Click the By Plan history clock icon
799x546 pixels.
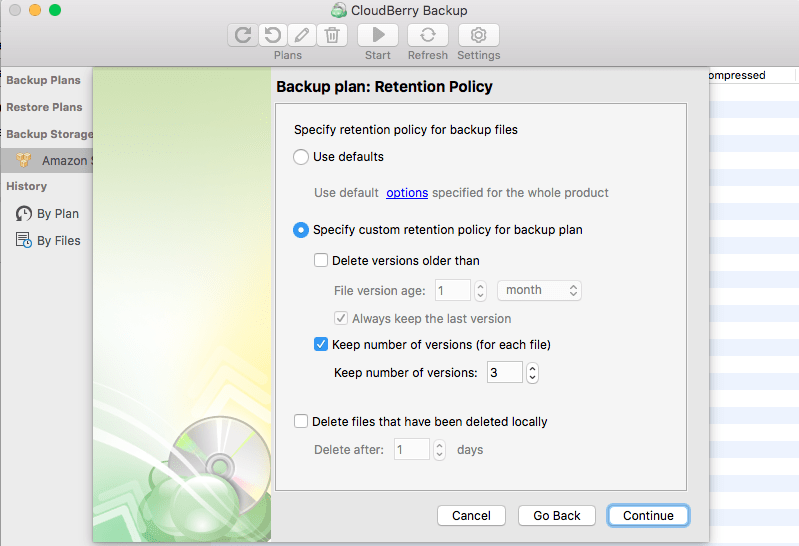[23, 213]
